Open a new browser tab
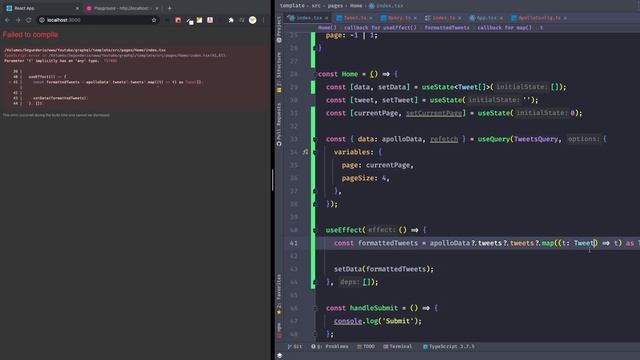Image resolution: width=640 pixels, height=360 pixels. coord(169,8)
